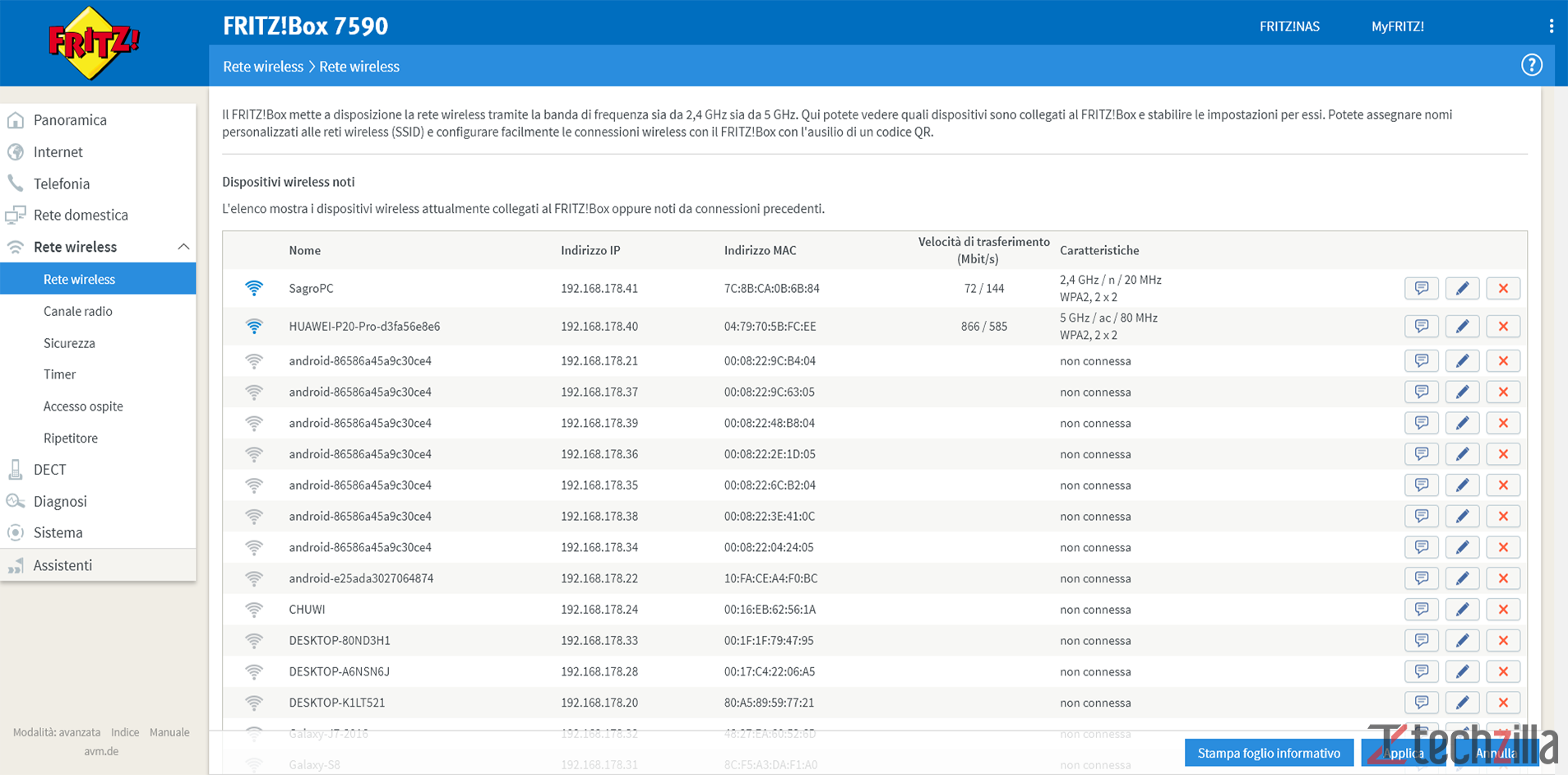This screenshot has width=1568, height=775.
Task: Show details for device 192.168.178.38
Action: click(1422, 517)
